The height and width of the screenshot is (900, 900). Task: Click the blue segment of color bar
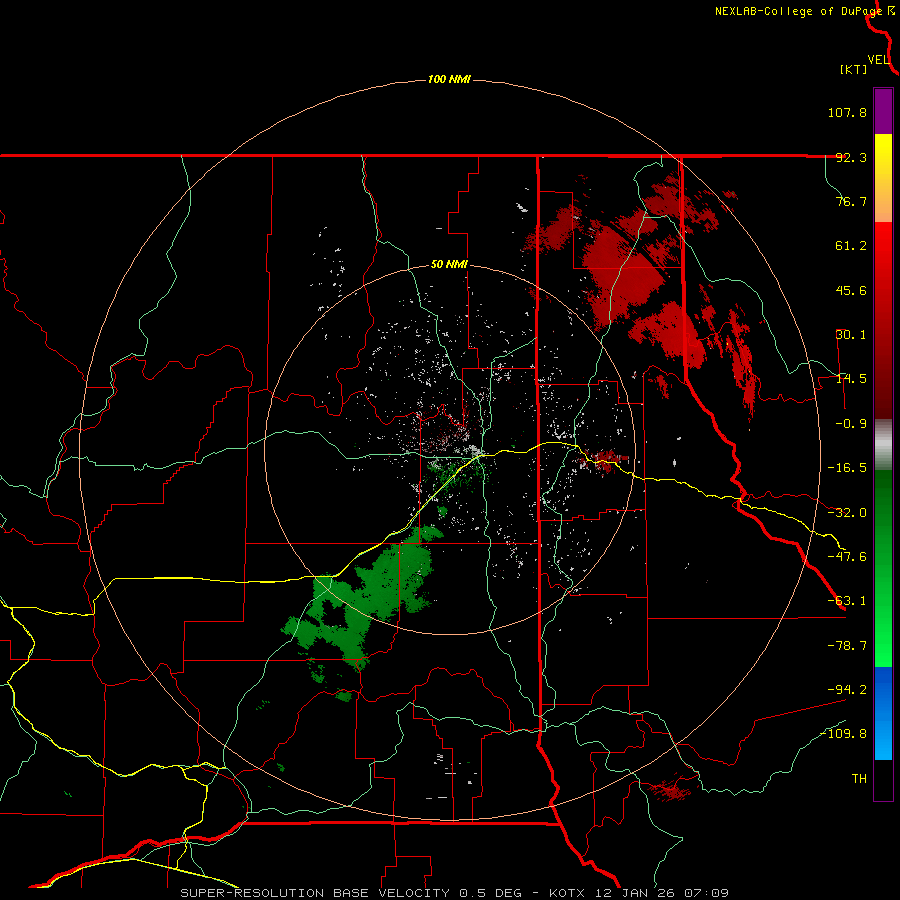[883, 713]
